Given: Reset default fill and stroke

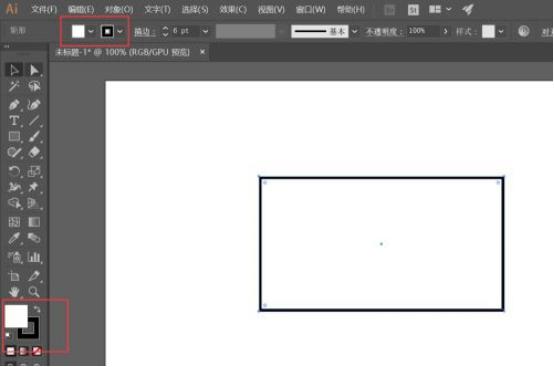Looking at the screenshot, I should [x=8, y=335].
